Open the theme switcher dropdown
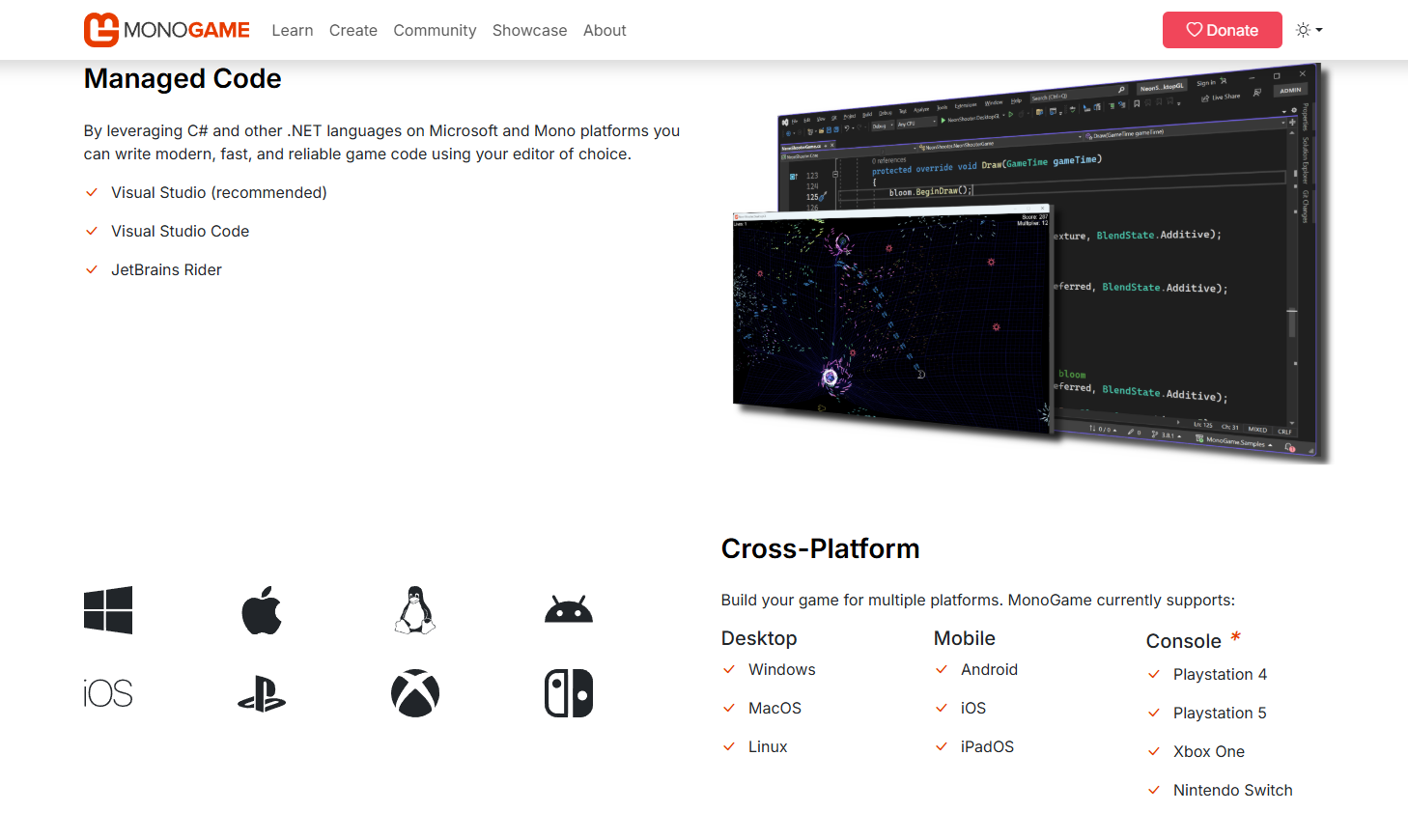This screenshot has height=840, width=1408. pyautogui.click(x=1309, y=30)
